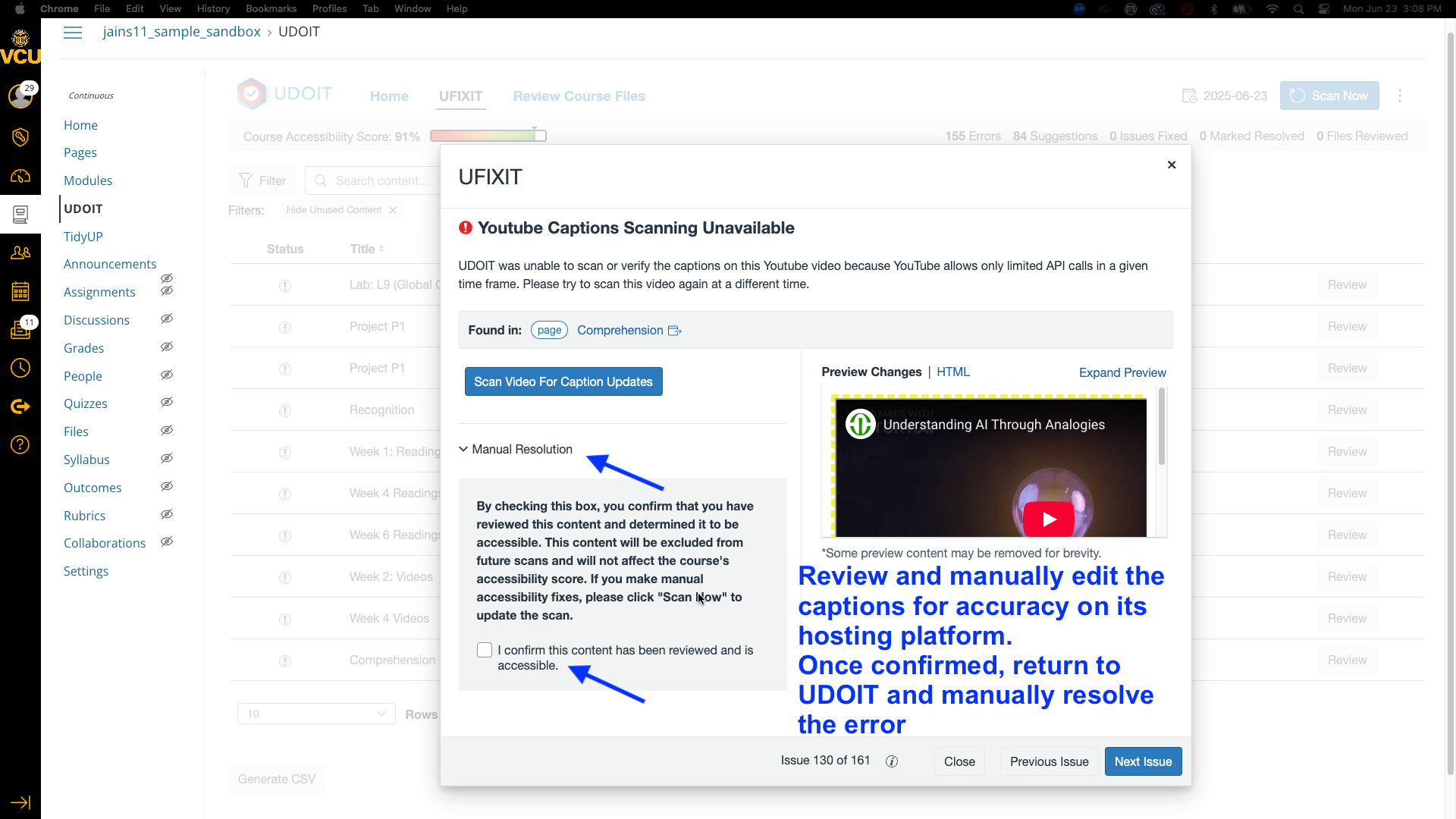Open the Canvas global navigation hamburger menu
This screenshot has height=819, width=1456.
(x=73, y=33)
